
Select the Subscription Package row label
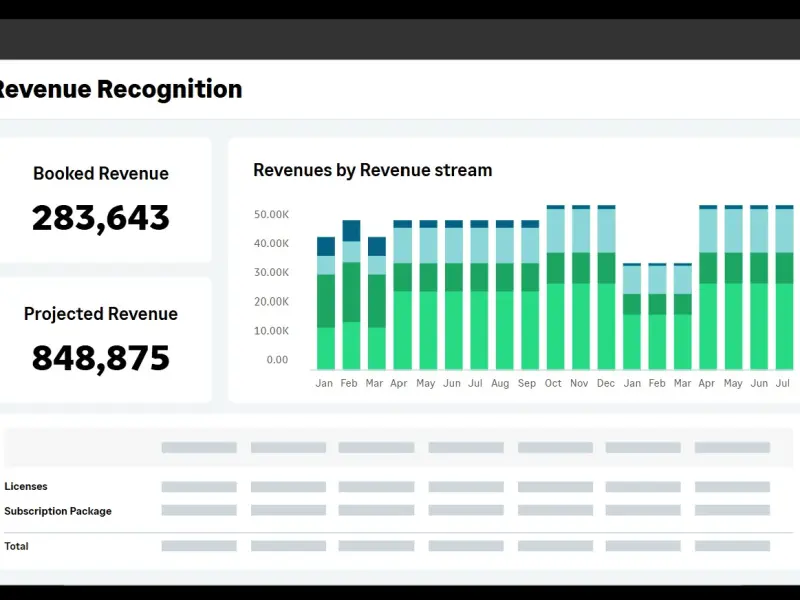[x=58, y=511]
